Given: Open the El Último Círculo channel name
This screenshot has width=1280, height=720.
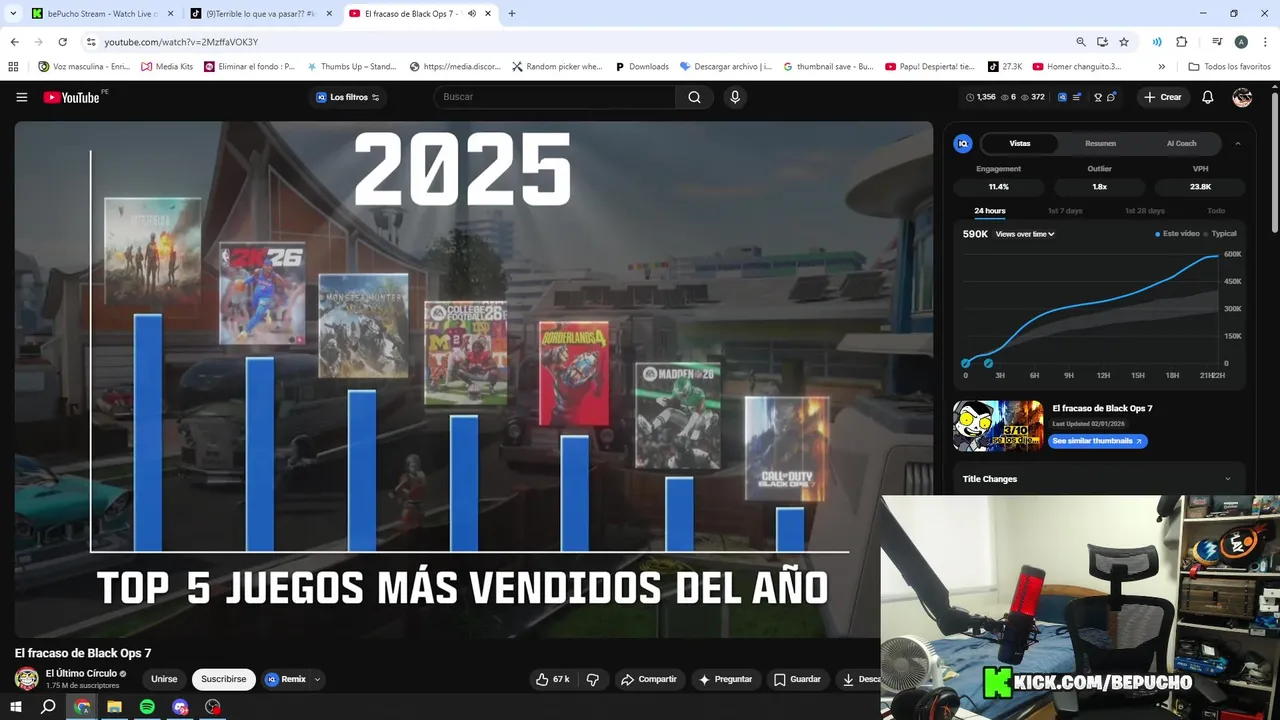Looking at the screenshot, I should (x=81, y=674).
